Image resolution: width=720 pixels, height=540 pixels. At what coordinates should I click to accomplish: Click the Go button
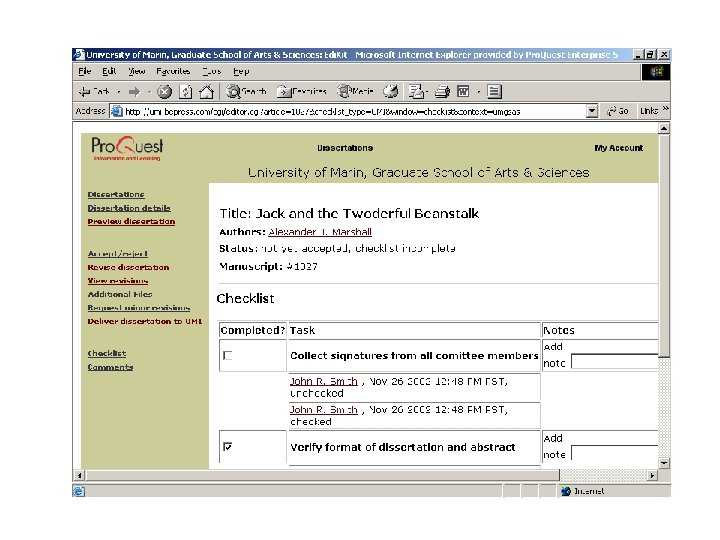[617, 111]
